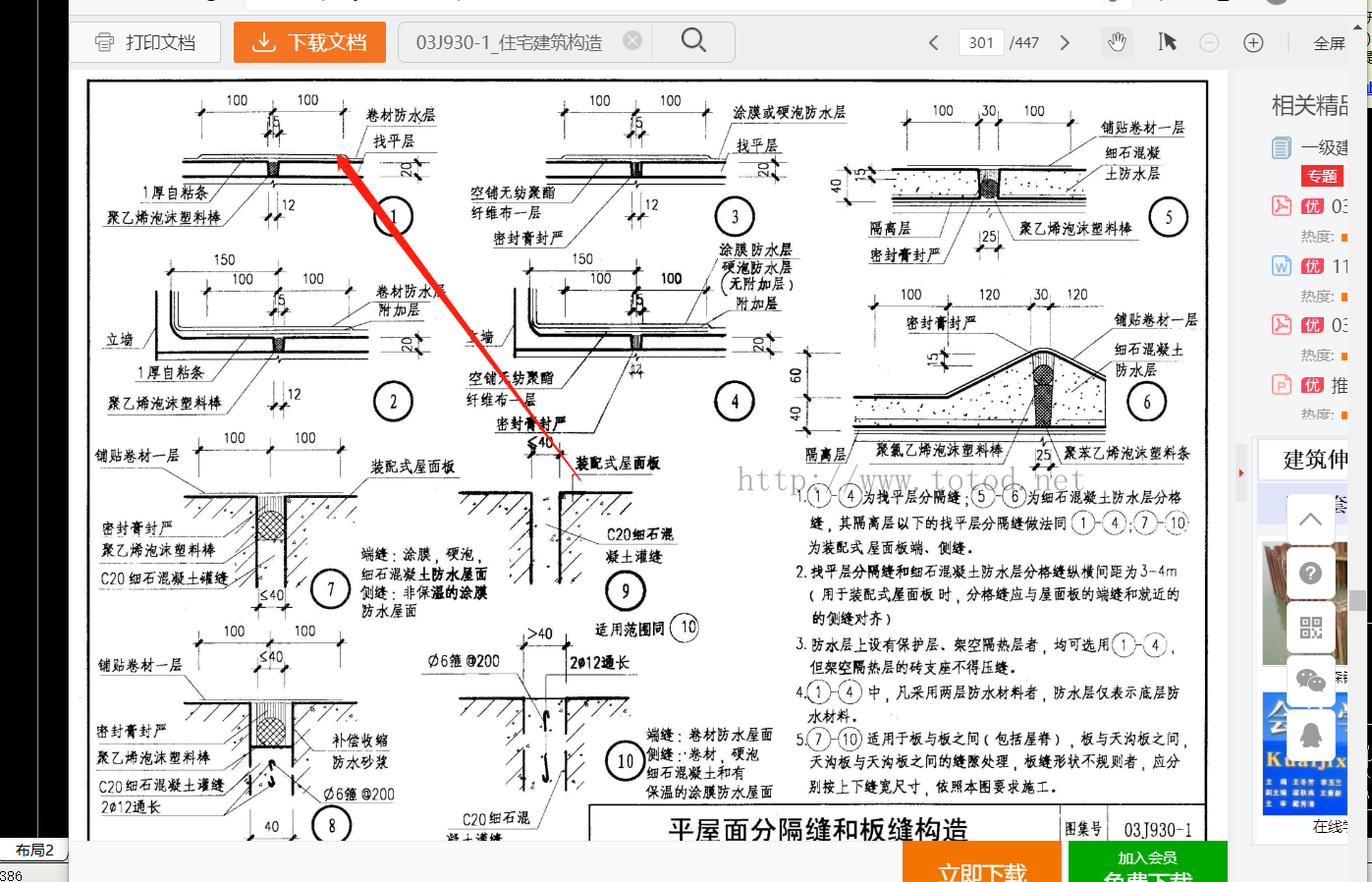Select the text selection cursor tool
The width and height of the screenshot is (1372, 882).
pyautogui.click(x=1167, y=41)
